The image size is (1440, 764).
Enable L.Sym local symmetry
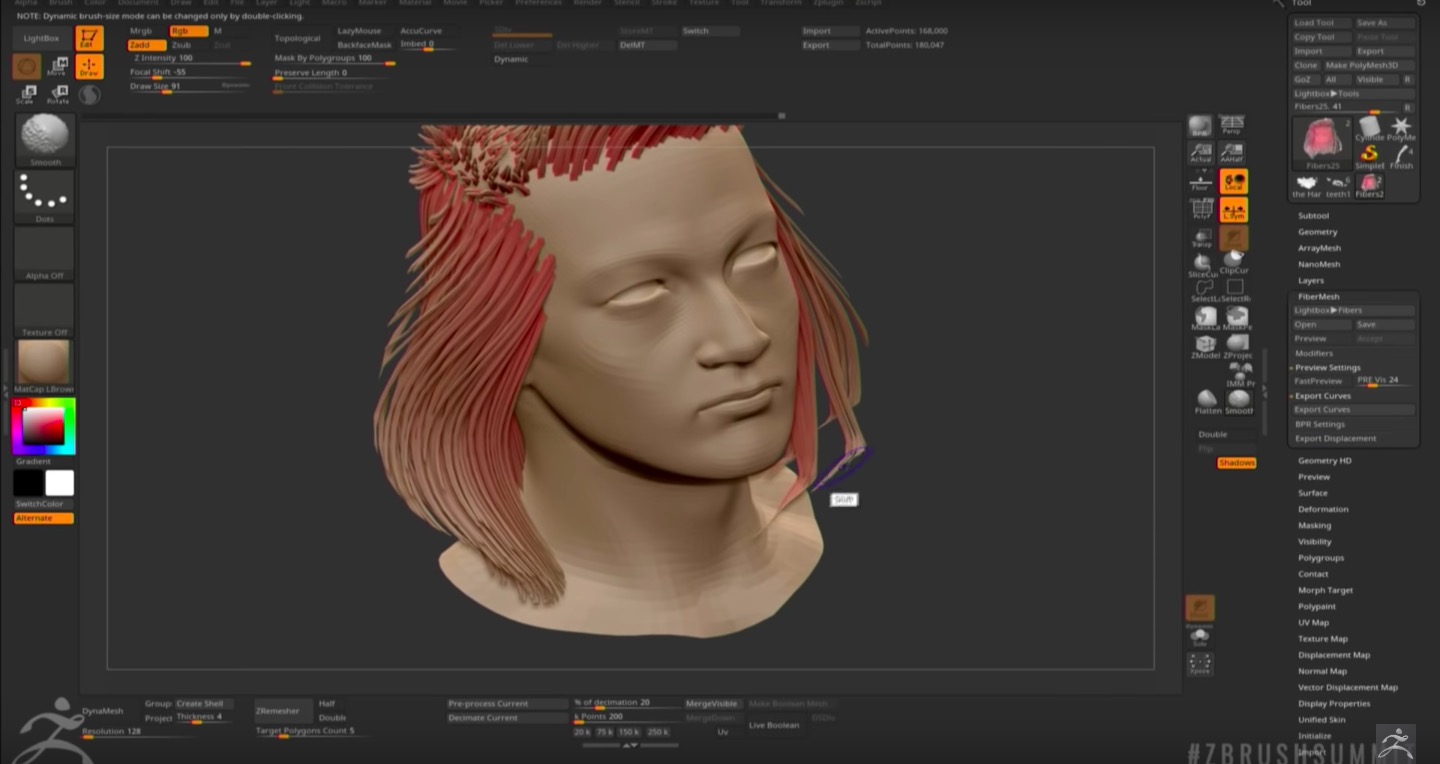tap(1233, 210)
